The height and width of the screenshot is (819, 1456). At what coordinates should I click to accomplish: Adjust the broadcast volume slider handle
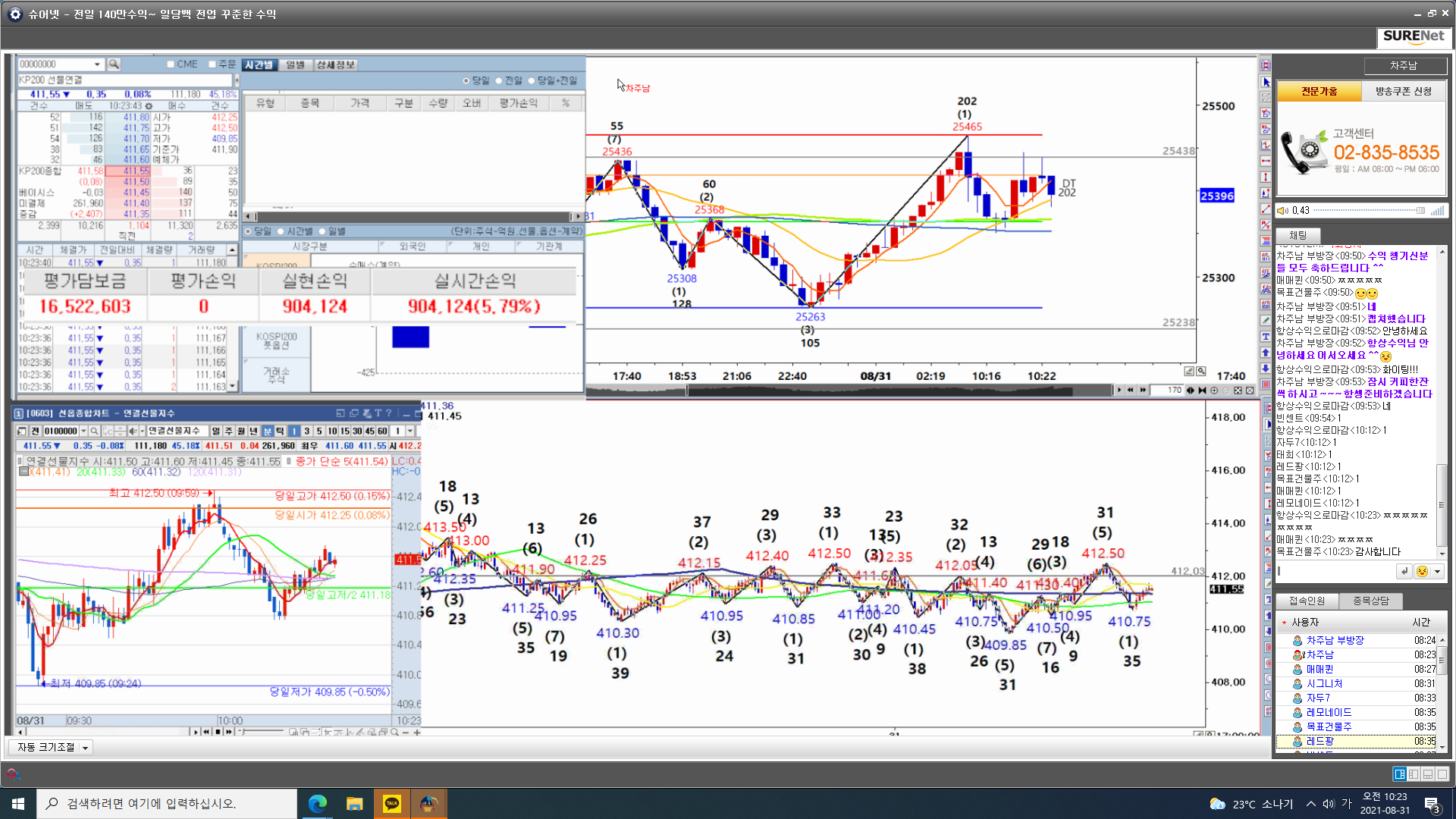click(x=1420, y=211)
